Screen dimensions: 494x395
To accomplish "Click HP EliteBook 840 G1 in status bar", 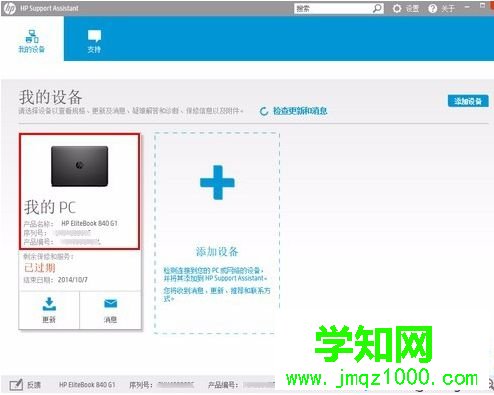I will 87,385.
